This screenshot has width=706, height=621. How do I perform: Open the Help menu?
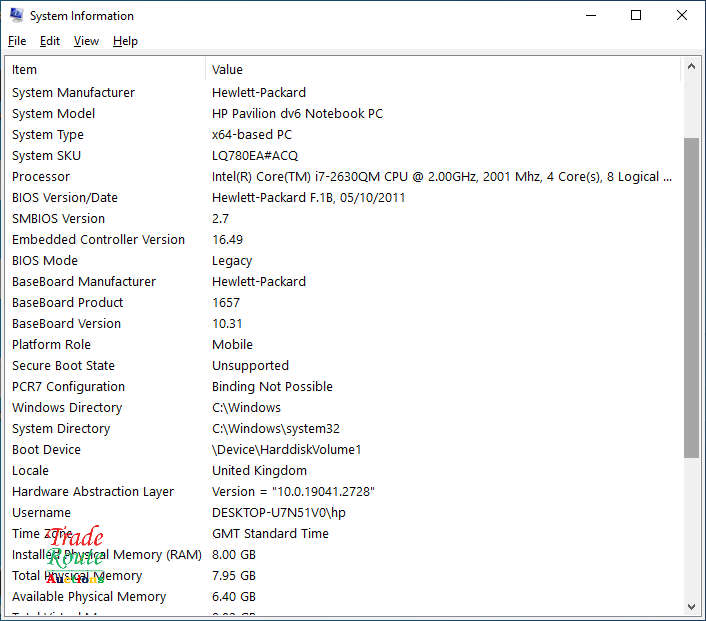pos(125,41)
